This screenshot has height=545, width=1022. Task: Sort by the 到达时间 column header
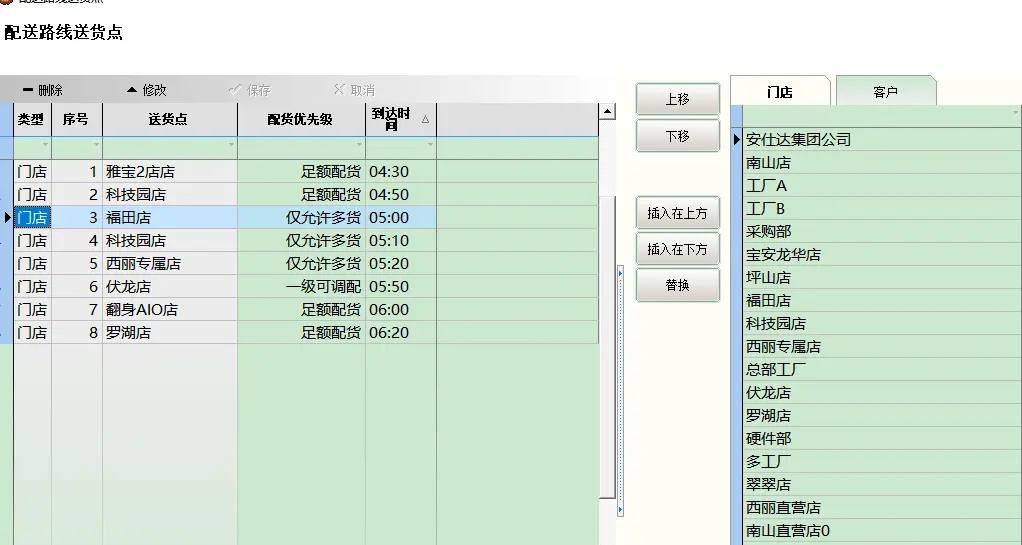[x=401, y=119]
